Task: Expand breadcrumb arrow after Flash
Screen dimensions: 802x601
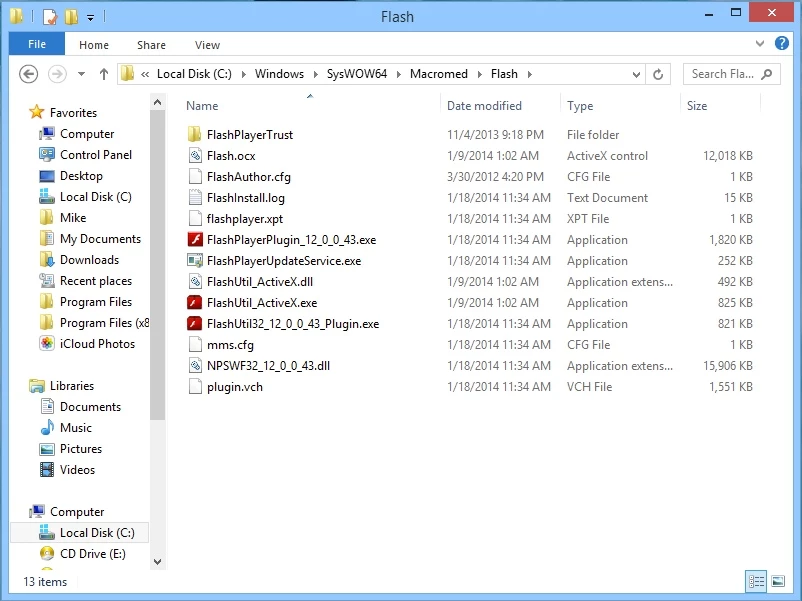Action: coord(529,75)
